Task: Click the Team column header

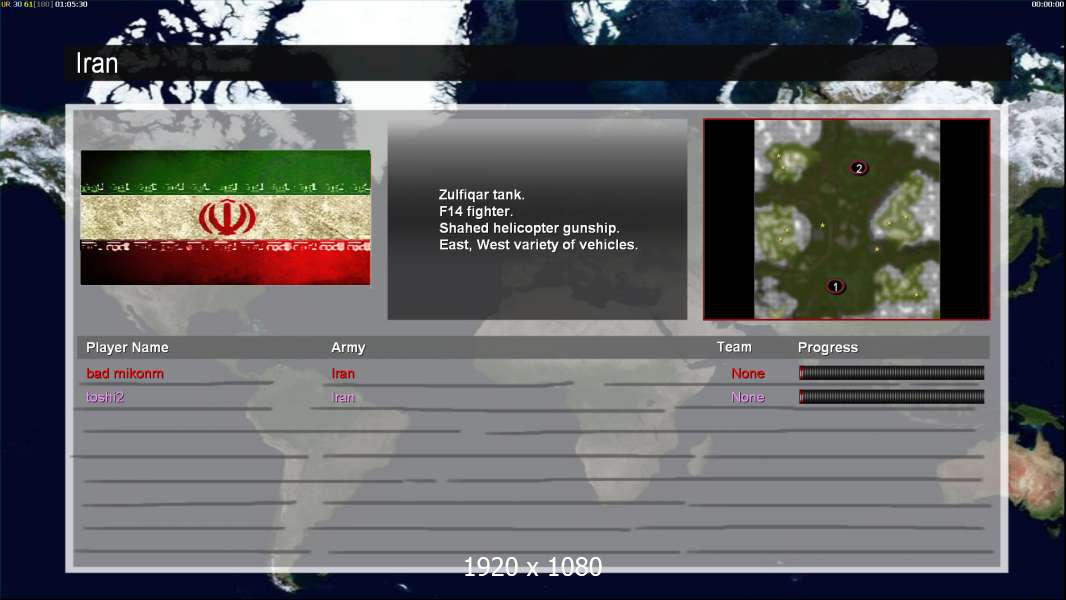Action: point(734,347)
